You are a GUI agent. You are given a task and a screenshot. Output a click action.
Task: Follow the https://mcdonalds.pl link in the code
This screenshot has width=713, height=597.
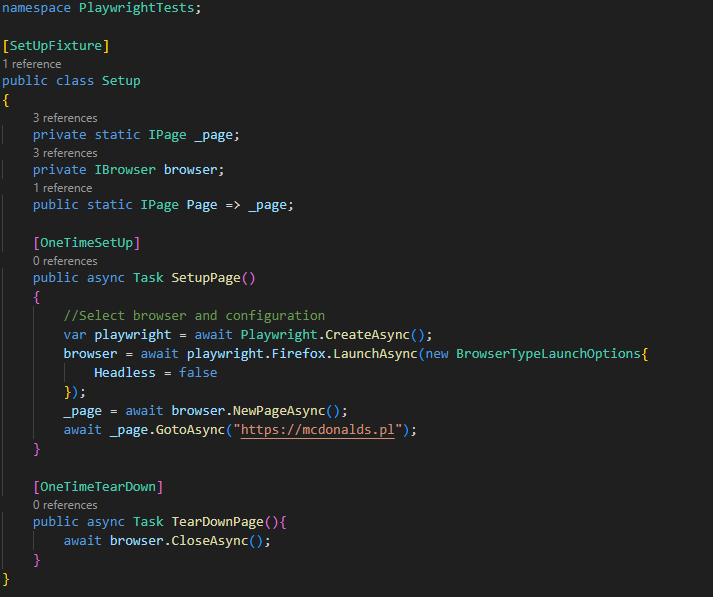click(x=317, y=430)
